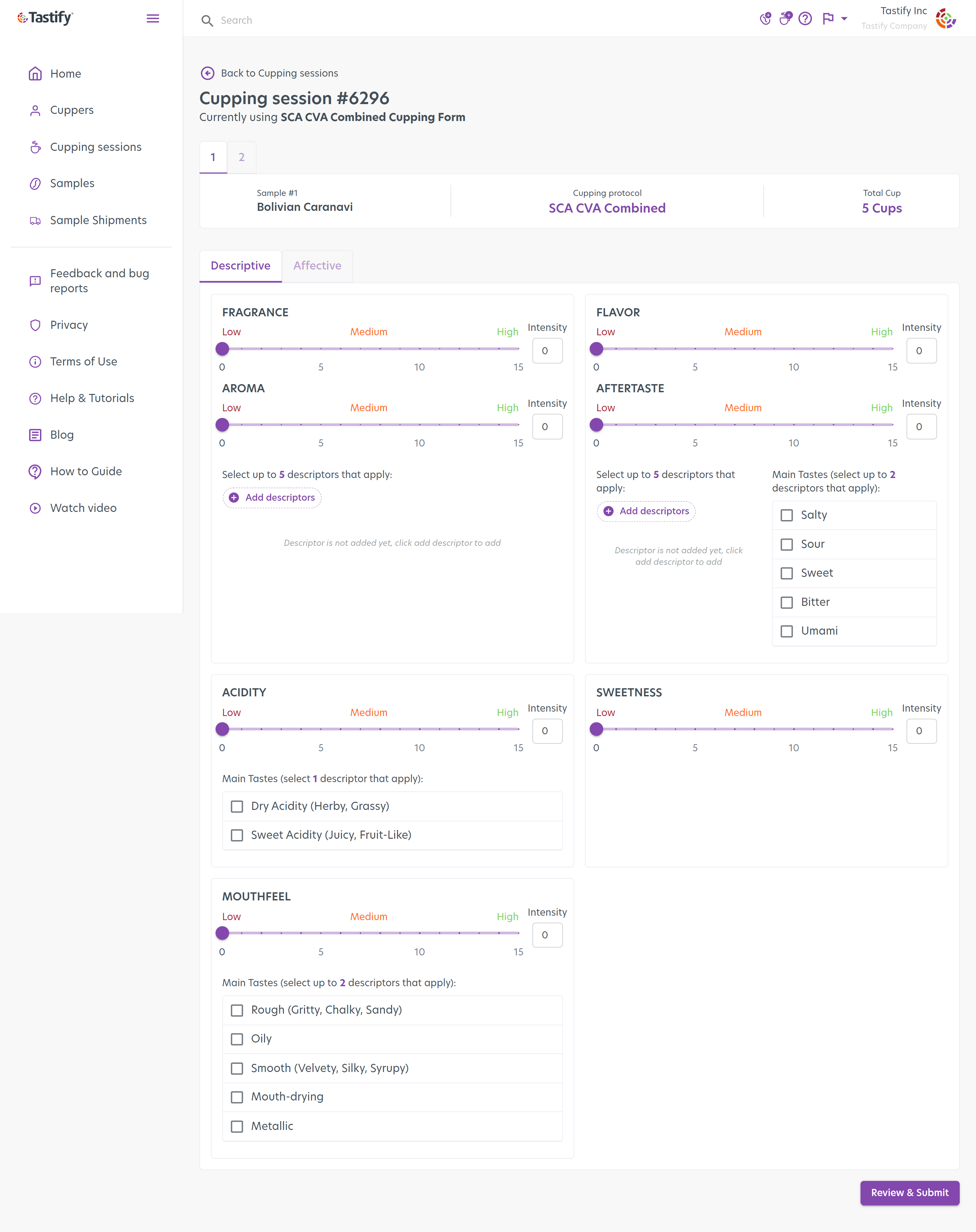976x1232 pixels.
Task: Select sample tab 2
Action: 242,157
